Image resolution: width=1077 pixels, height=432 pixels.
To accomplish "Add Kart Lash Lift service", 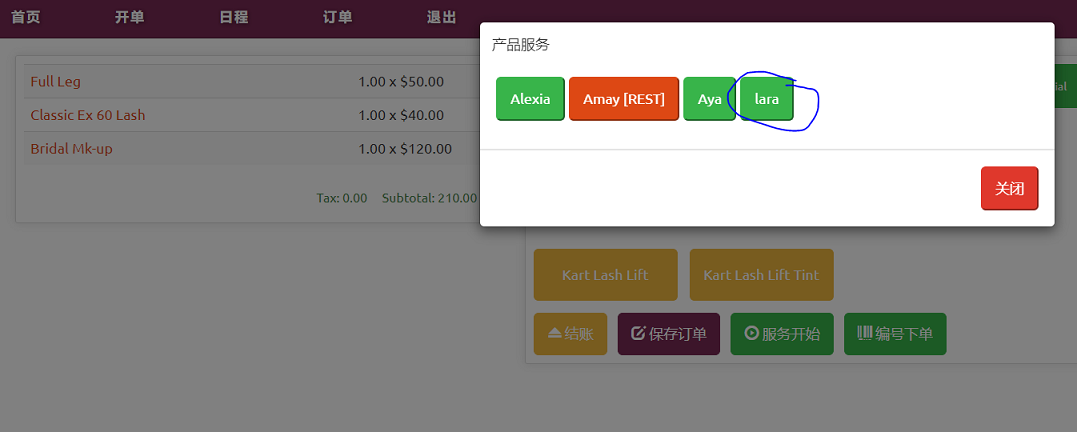I will (605, 275).
